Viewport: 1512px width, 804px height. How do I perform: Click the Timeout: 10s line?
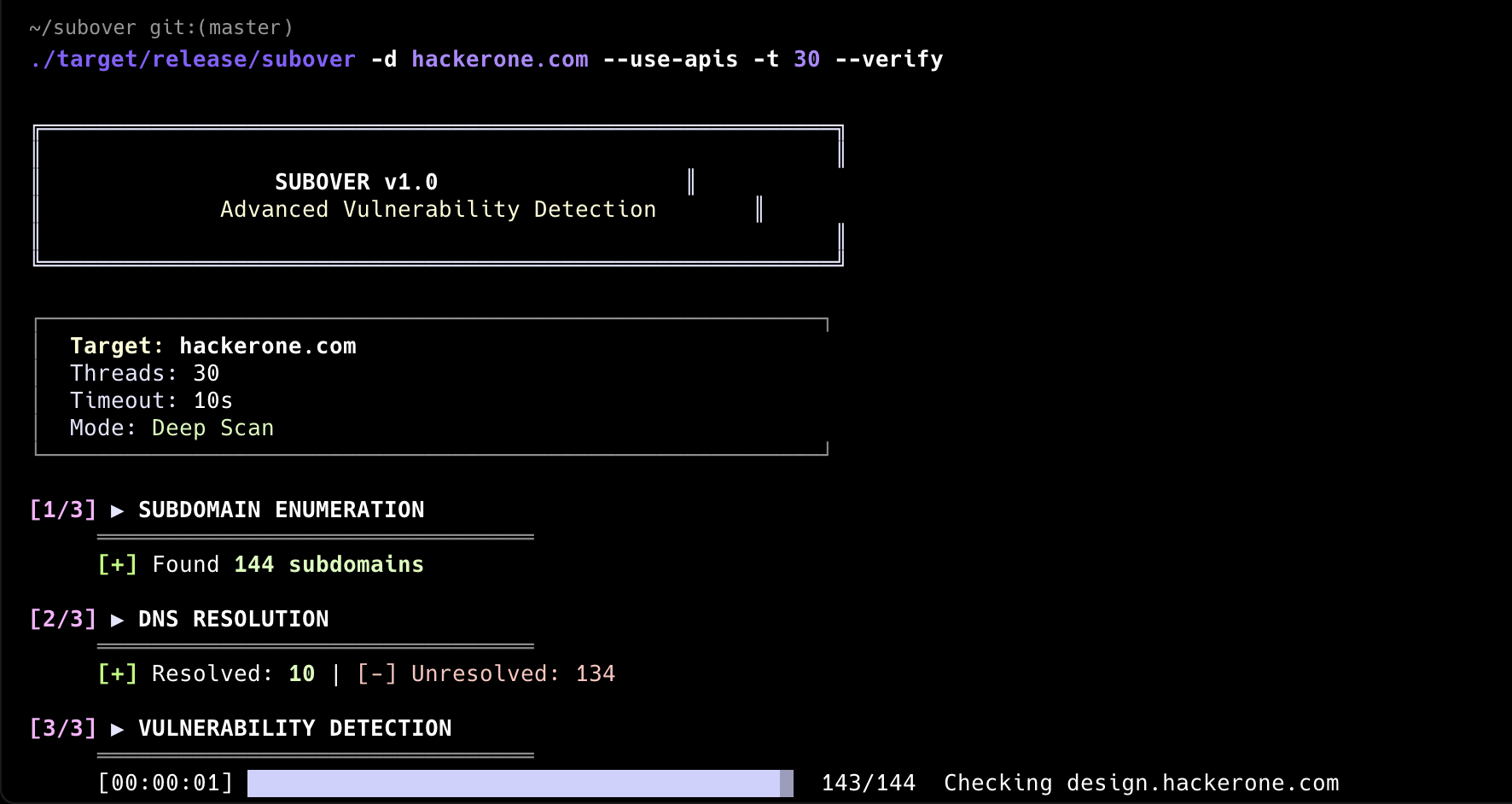pyautogui.click(x=152, y=400)
